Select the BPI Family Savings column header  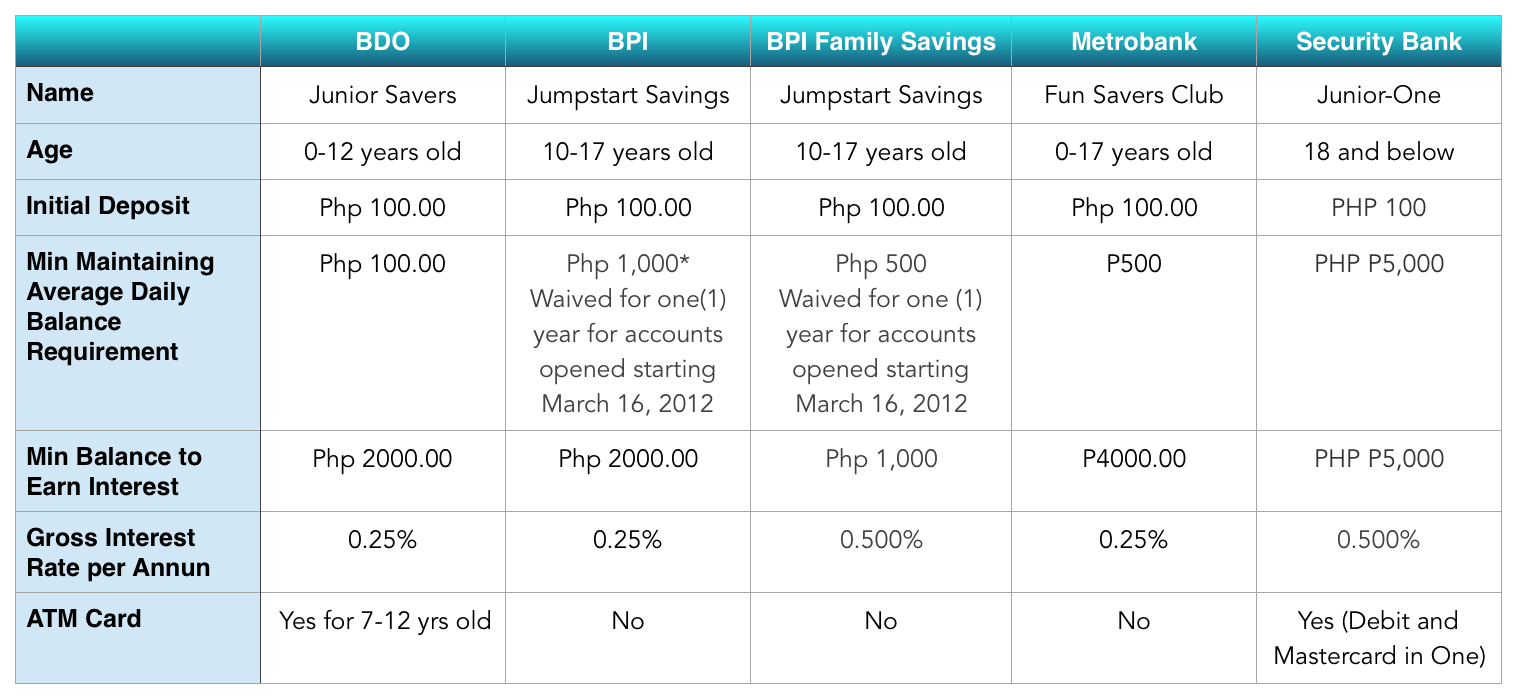881,42
